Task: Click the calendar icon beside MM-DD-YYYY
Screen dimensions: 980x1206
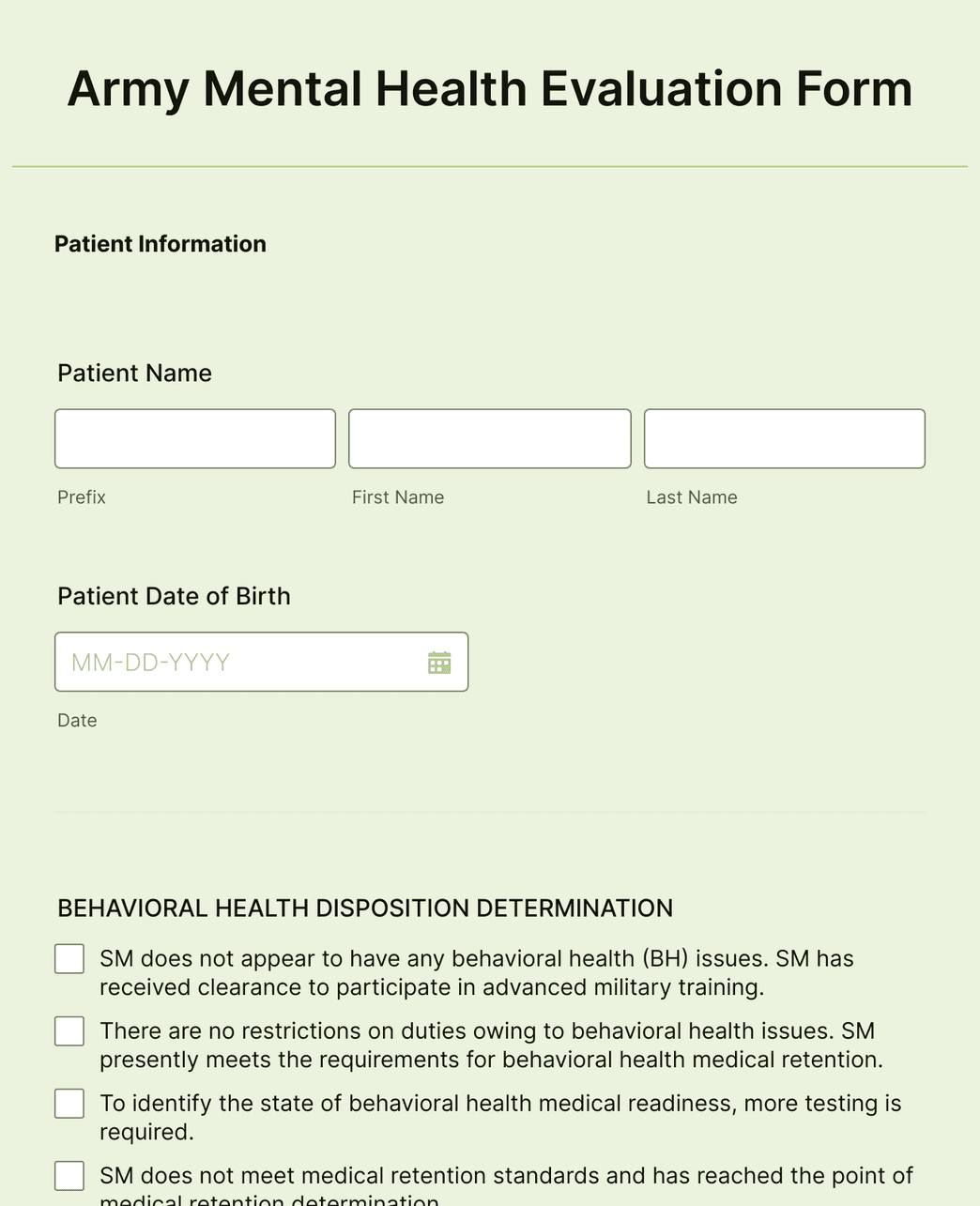Action: (x=438, y=662)
